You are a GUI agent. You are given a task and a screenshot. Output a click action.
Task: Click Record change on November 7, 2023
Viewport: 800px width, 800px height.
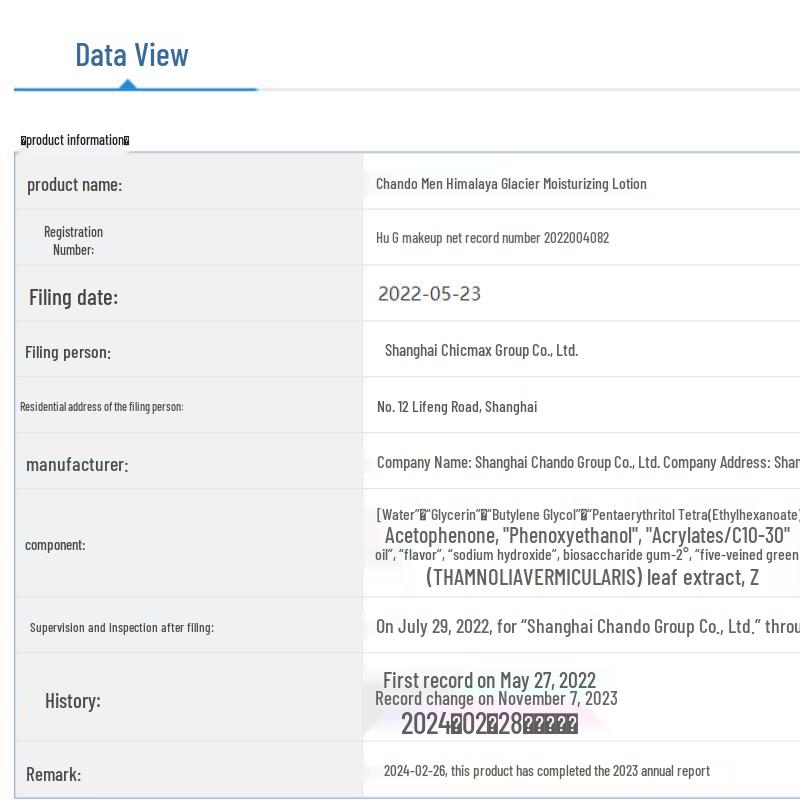click(x=496, y=699)
